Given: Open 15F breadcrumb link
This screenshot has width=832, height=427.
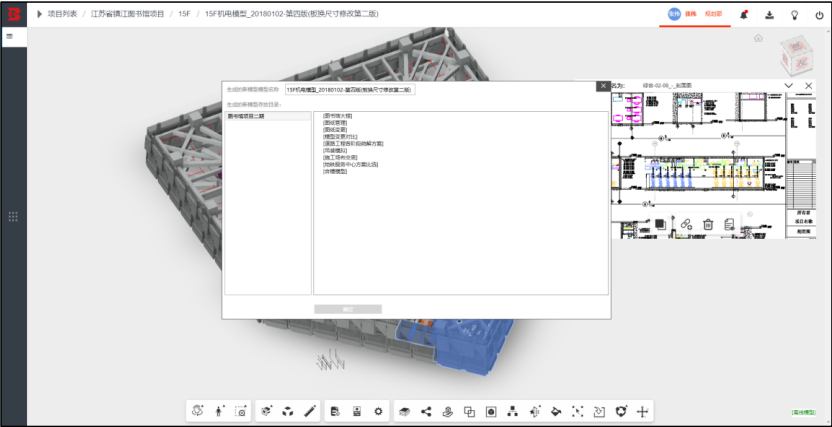Looking at the screenshot, I should pos(184,14).
